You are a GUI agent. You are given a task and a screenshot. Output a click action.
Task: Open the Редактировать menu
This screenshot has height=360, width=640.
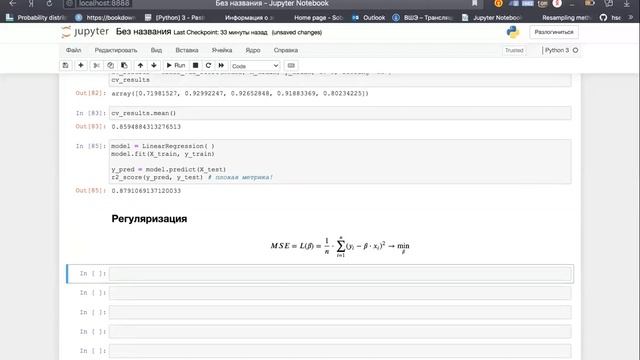coord(116,50)
